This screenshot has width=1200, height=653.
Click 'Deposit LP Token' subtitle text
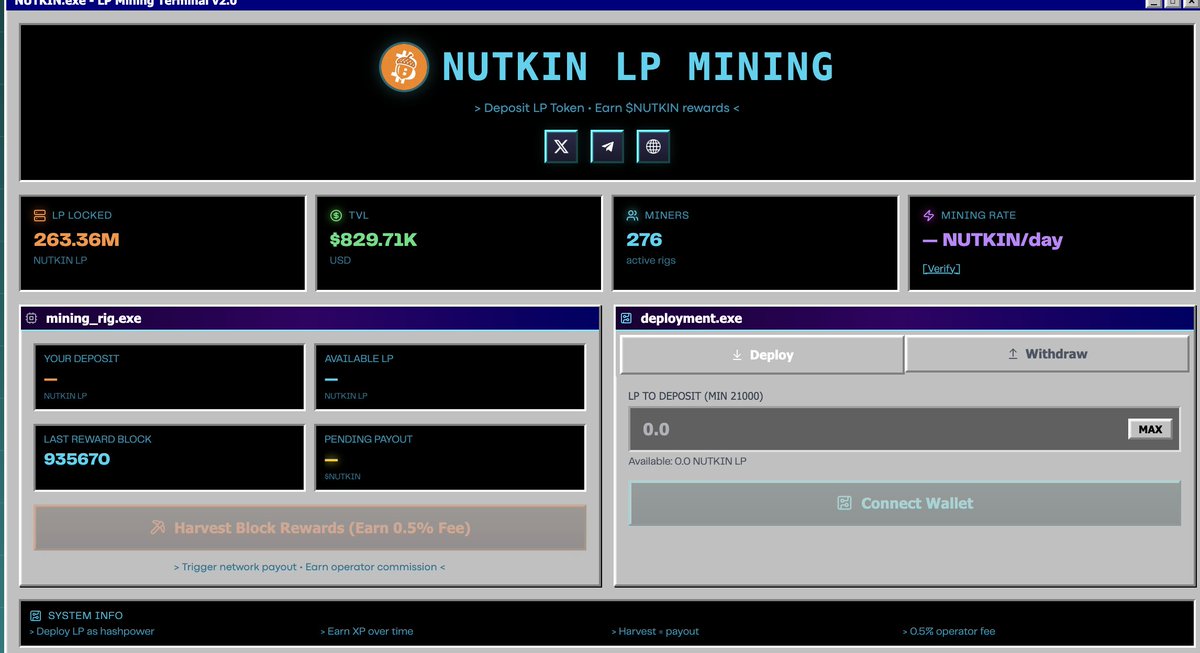click(534, 108)
